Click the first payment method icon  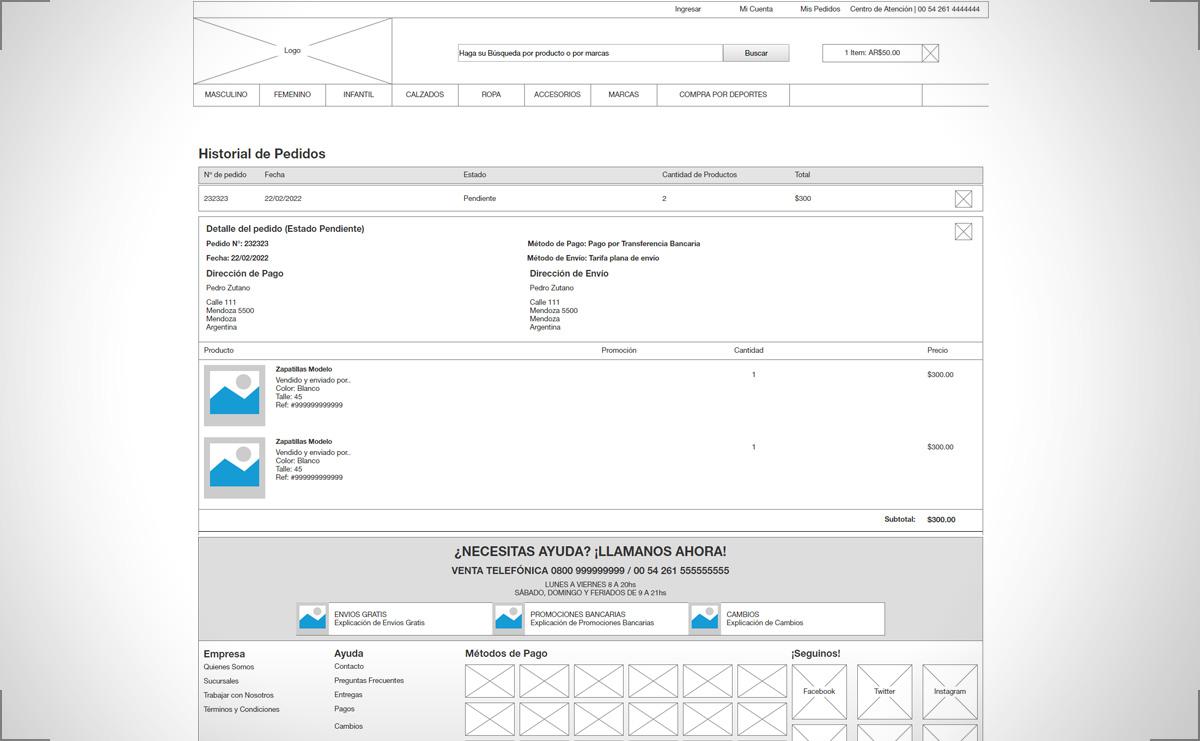(490, 681)
